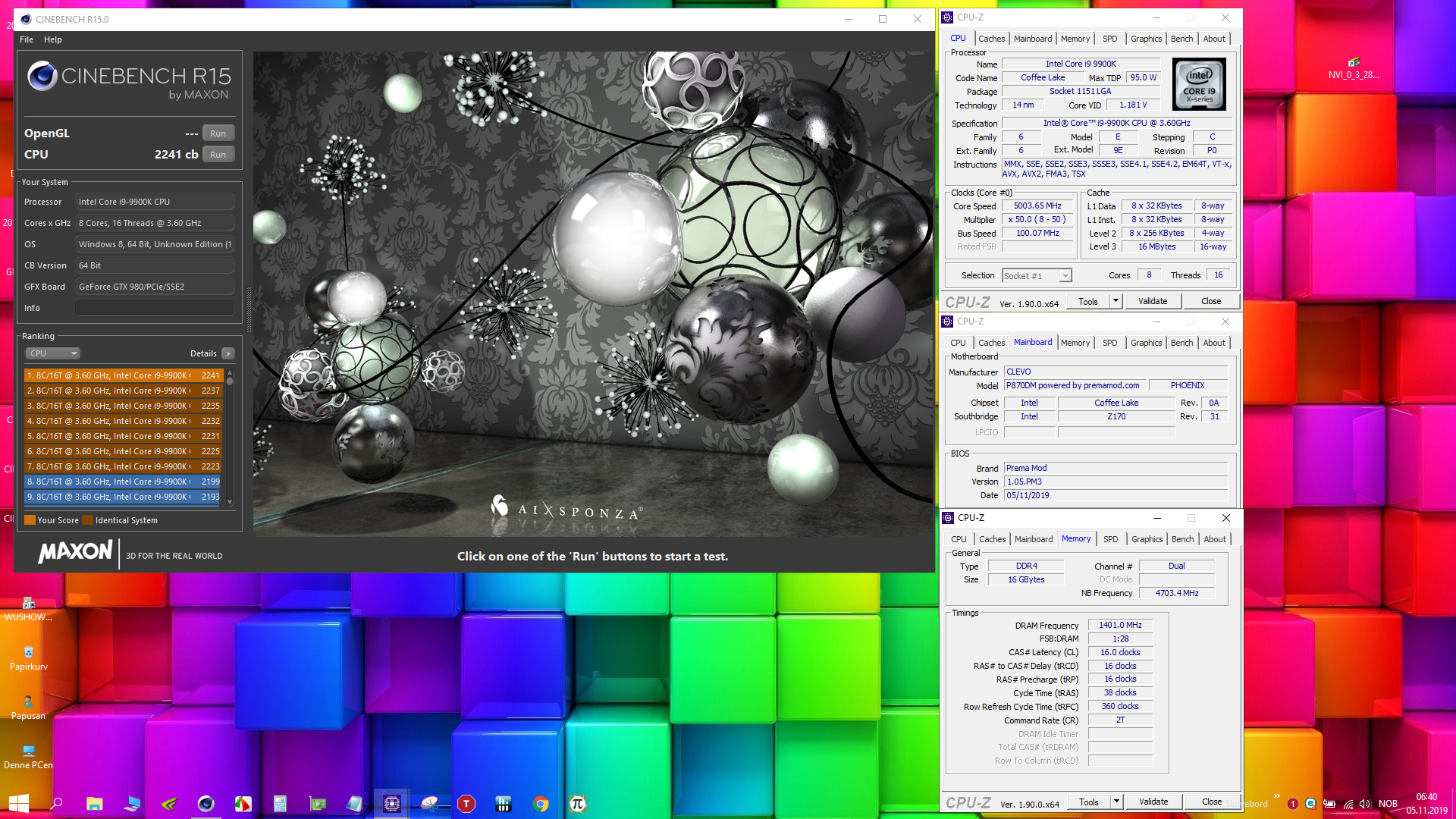Select ranking entry with score 2199

click(123, 482)
